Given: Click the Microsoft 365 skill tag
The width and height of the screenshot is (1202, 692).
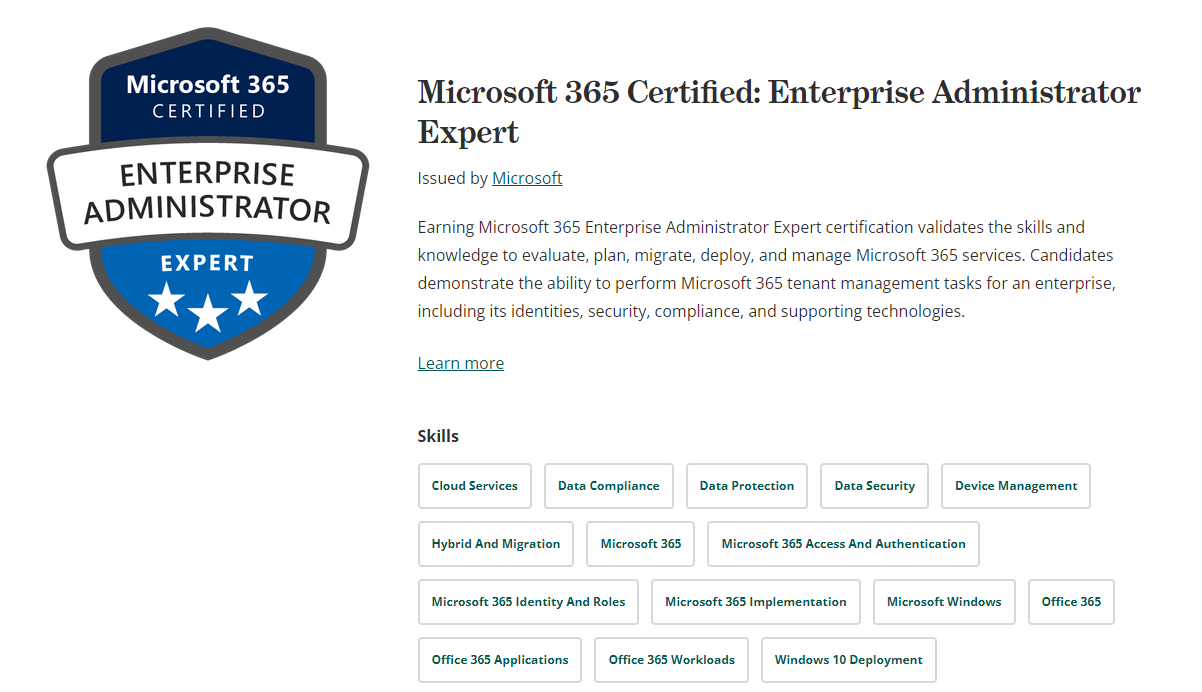Looking at the screenshot, I should [x=640, y=544].
